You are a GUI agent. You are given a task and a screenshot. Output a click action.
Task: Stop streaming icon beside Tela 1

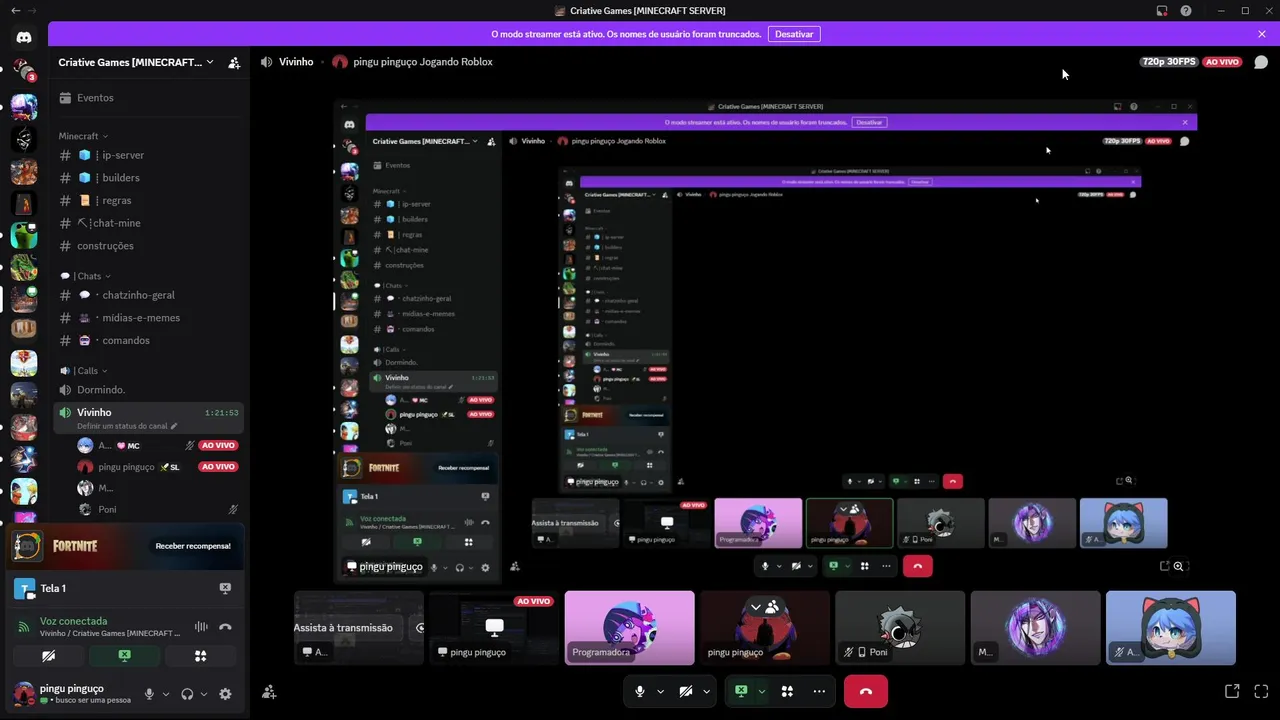click(x=225, y=588)
